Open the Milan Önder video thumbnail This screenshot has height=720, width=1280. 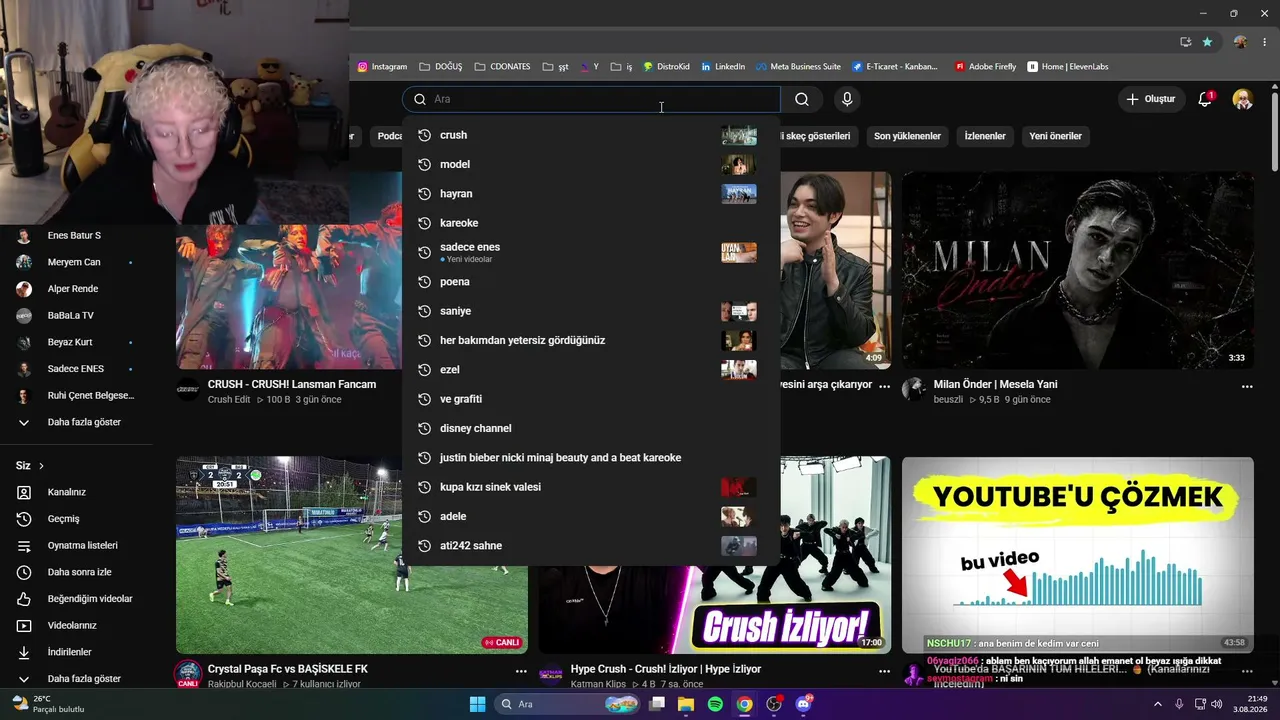(1078, 270)
